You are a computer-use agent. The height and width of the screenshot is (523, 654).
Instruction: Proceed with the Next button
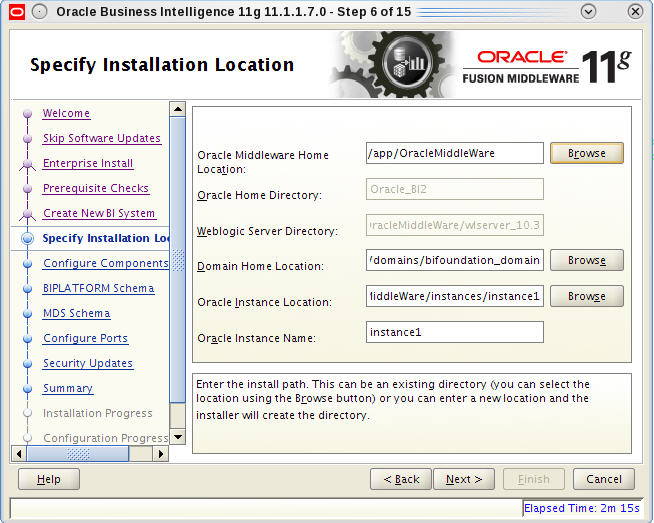coord(464,479)
